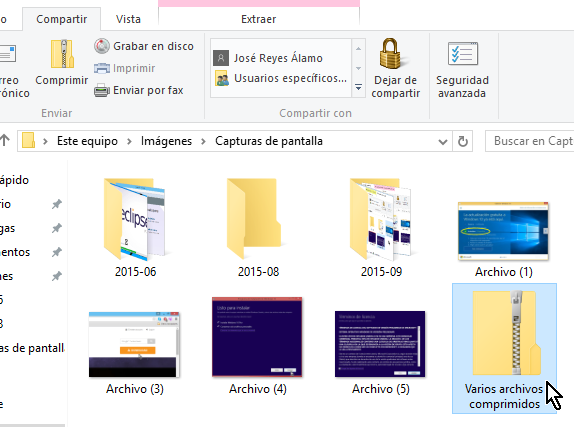
Task: Click pin icon beside 'es' item
Action: [56, 276]
